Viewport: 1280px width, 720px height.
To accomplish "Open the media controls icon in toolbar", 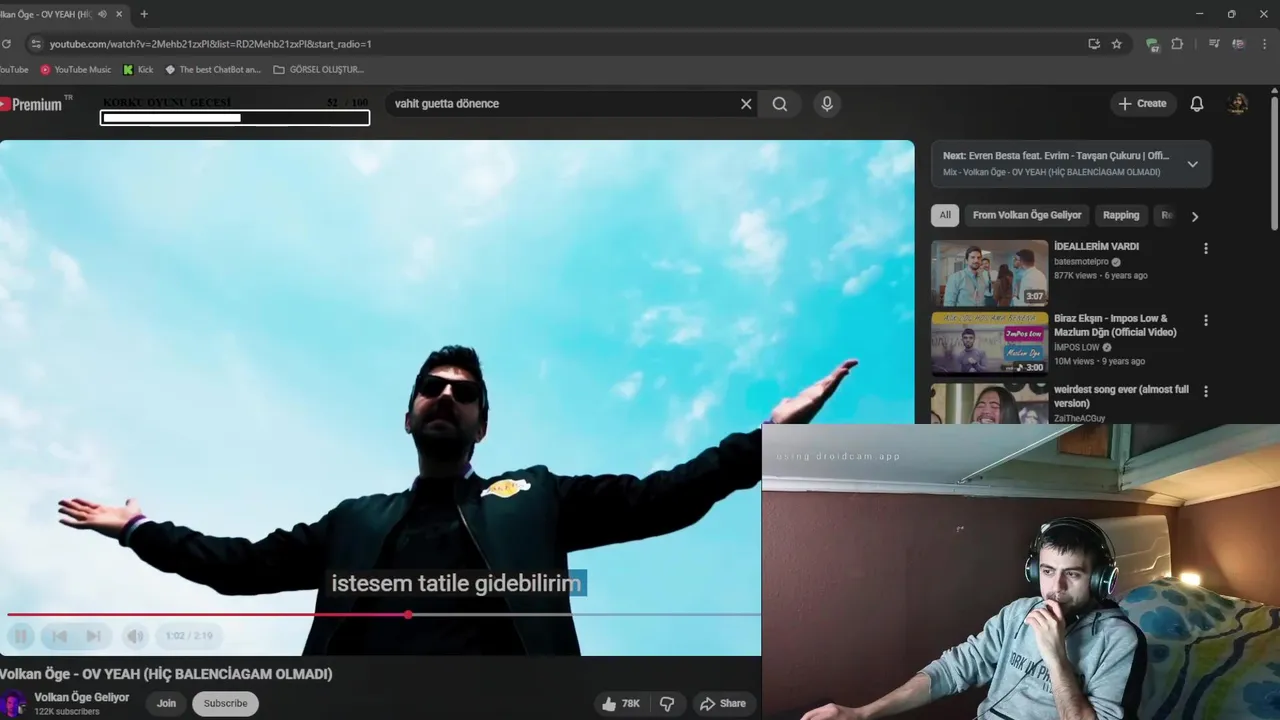I will (x=1214, y=44).
